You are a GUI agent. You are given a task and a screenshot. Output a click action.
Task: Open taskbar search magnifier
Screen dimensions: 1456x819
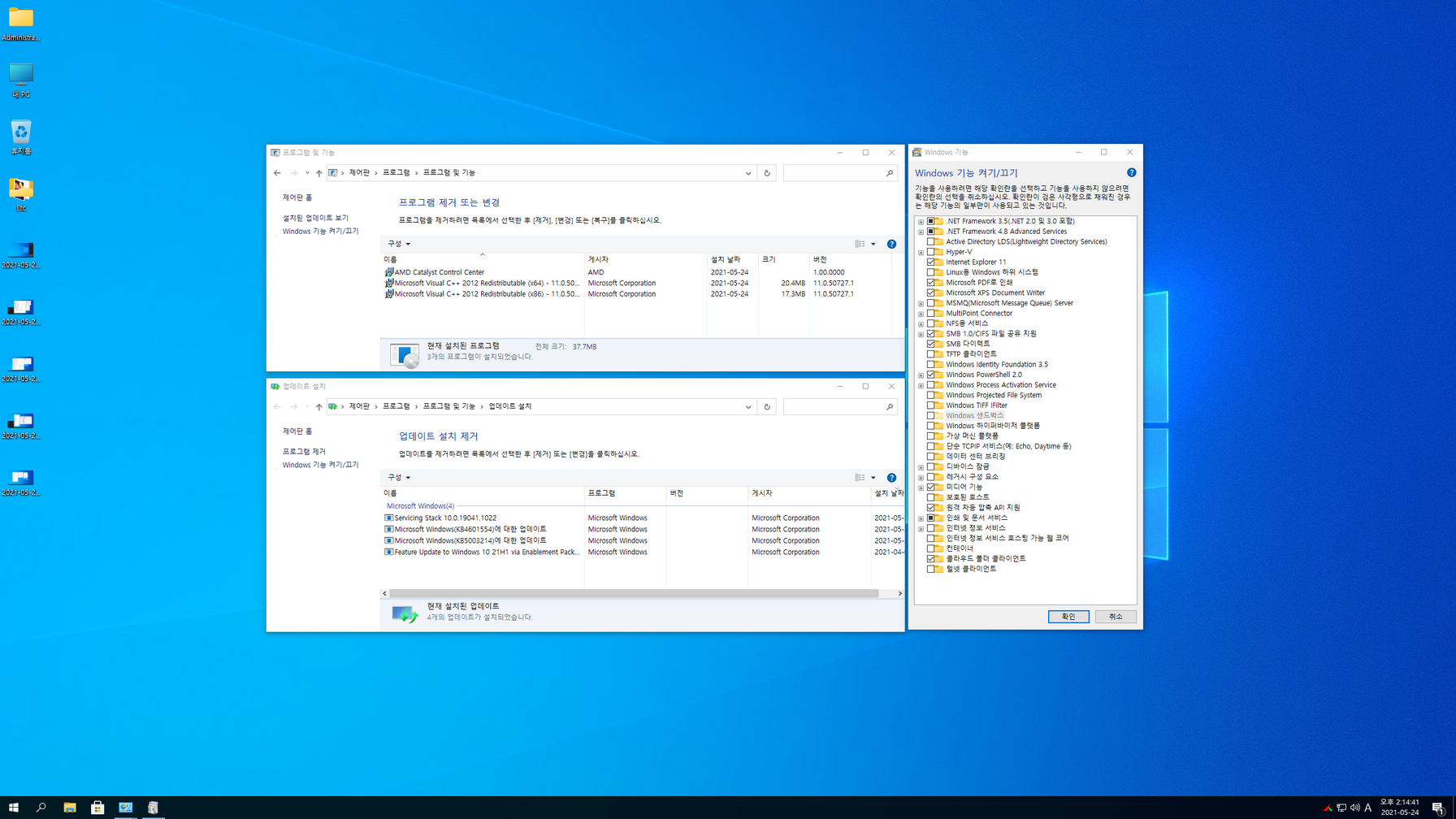pyautogui.click(x=41, y=808)
